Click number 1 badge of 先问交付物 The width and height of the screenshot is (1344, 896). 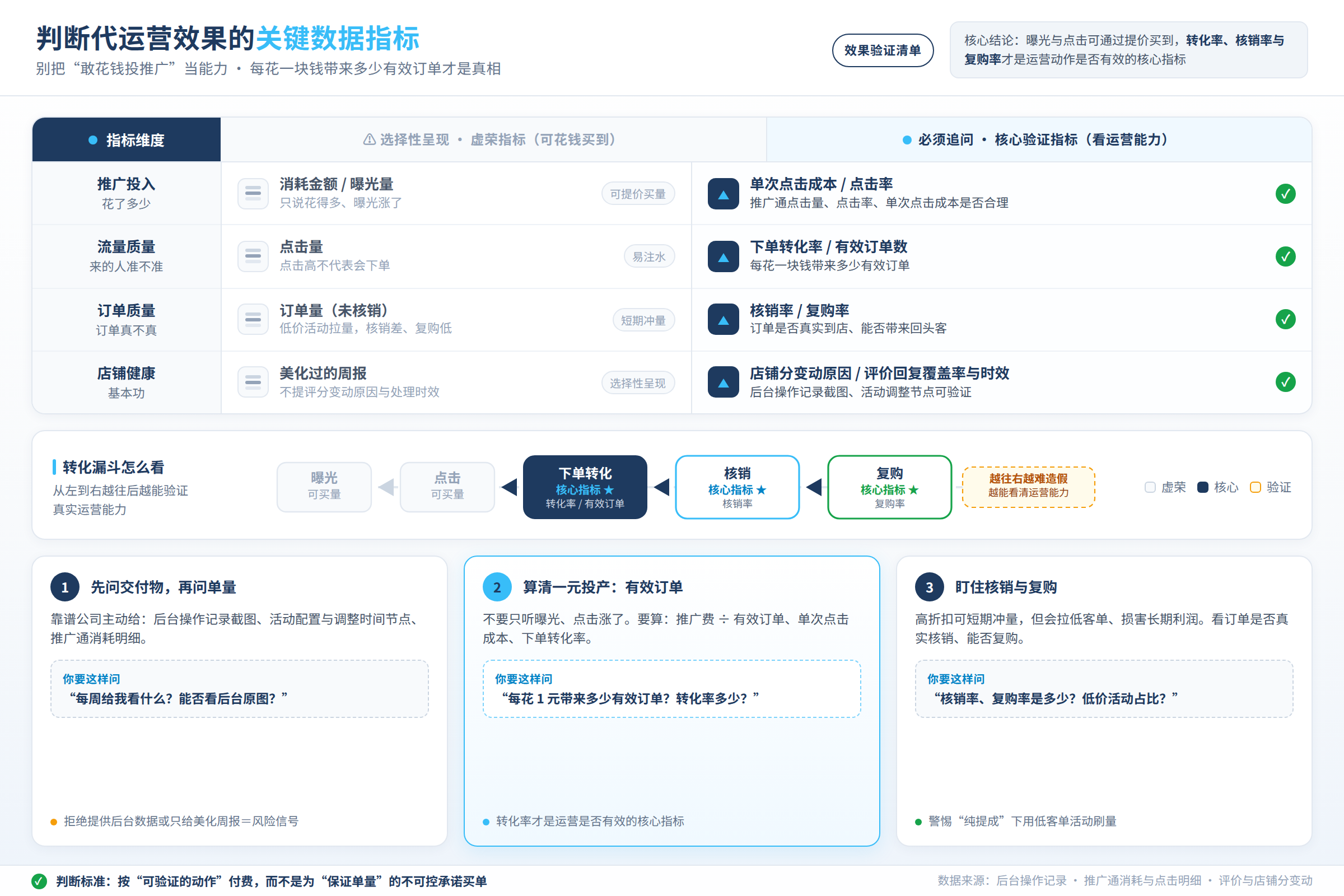coord(65,587)
